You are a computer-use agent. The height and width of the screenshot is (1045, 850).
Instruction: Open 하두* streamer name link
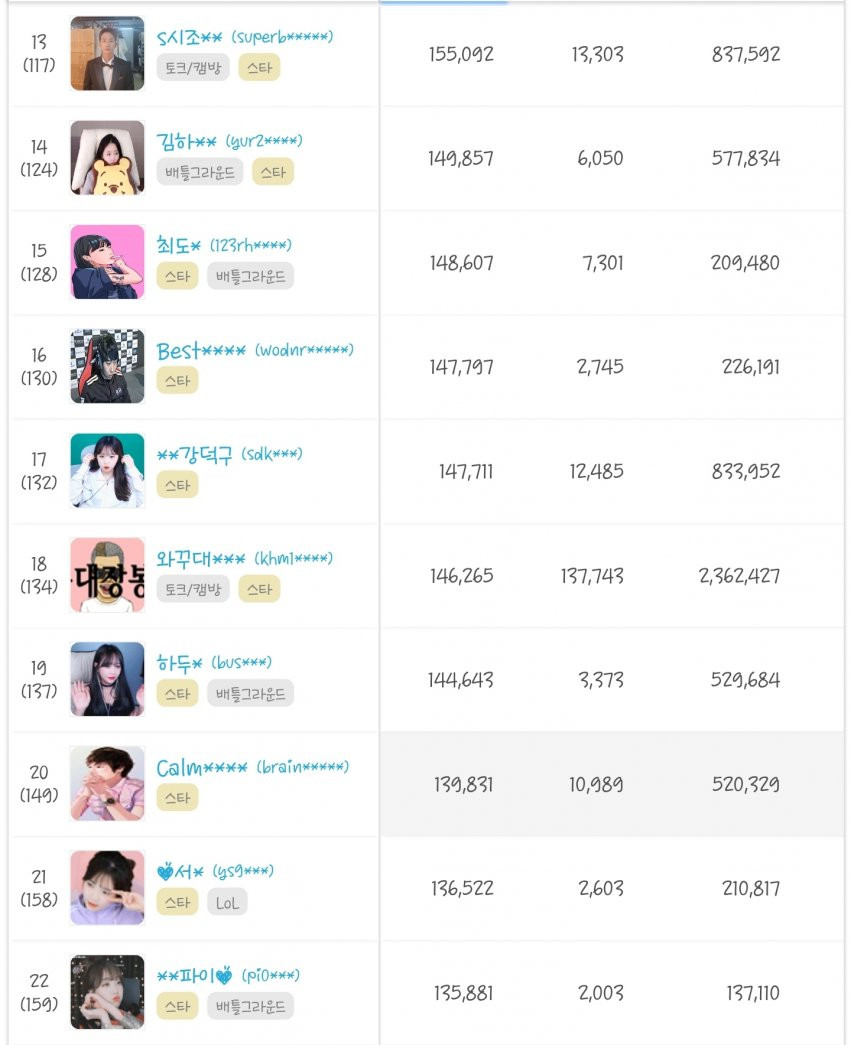tap(214, 663)
